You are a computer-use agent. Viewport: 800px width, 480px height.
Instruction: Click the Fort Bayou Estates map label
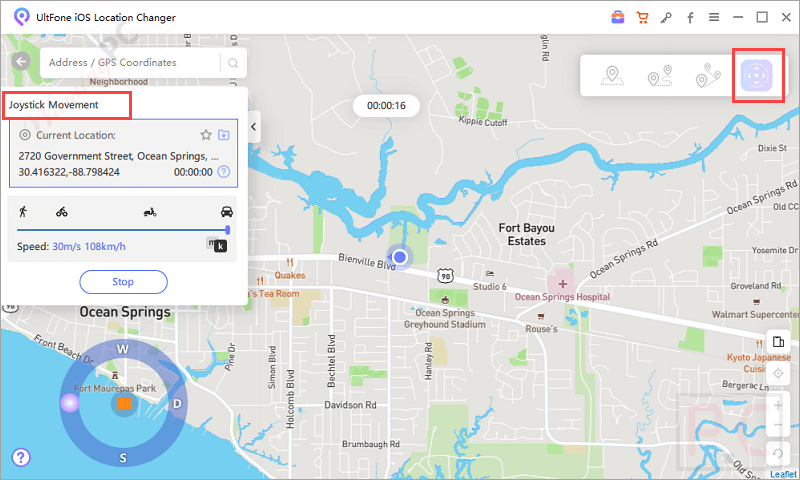point(527,234)
